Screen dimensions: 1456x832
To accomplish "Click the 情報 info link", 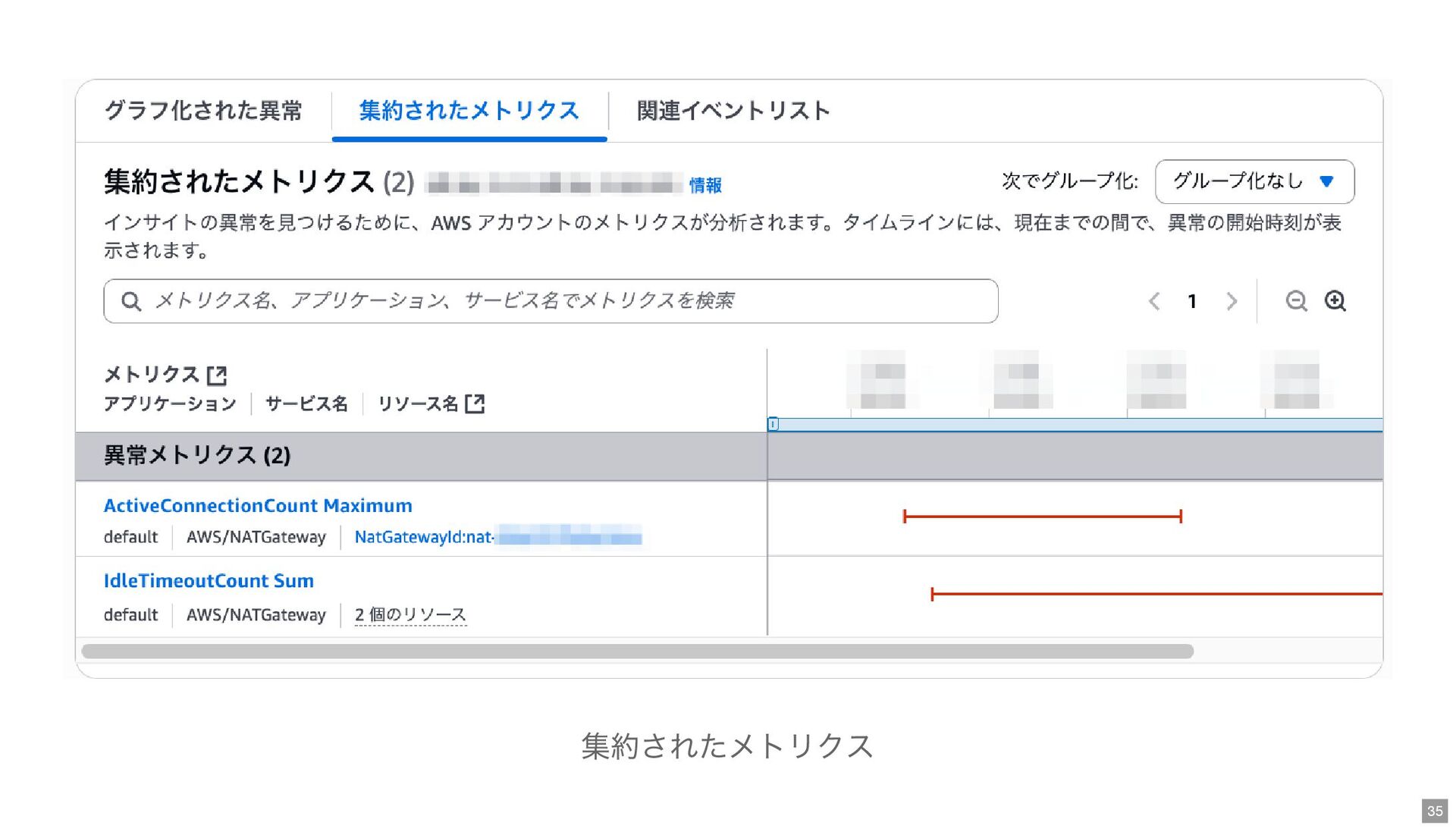I will (x=705, y=185).
